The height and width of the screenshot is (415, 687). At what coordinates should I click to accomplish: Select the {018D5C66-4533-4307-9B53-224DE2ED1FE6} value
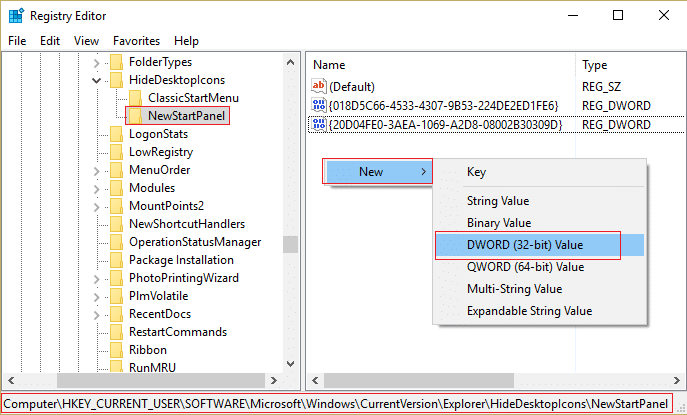point(443,106)
